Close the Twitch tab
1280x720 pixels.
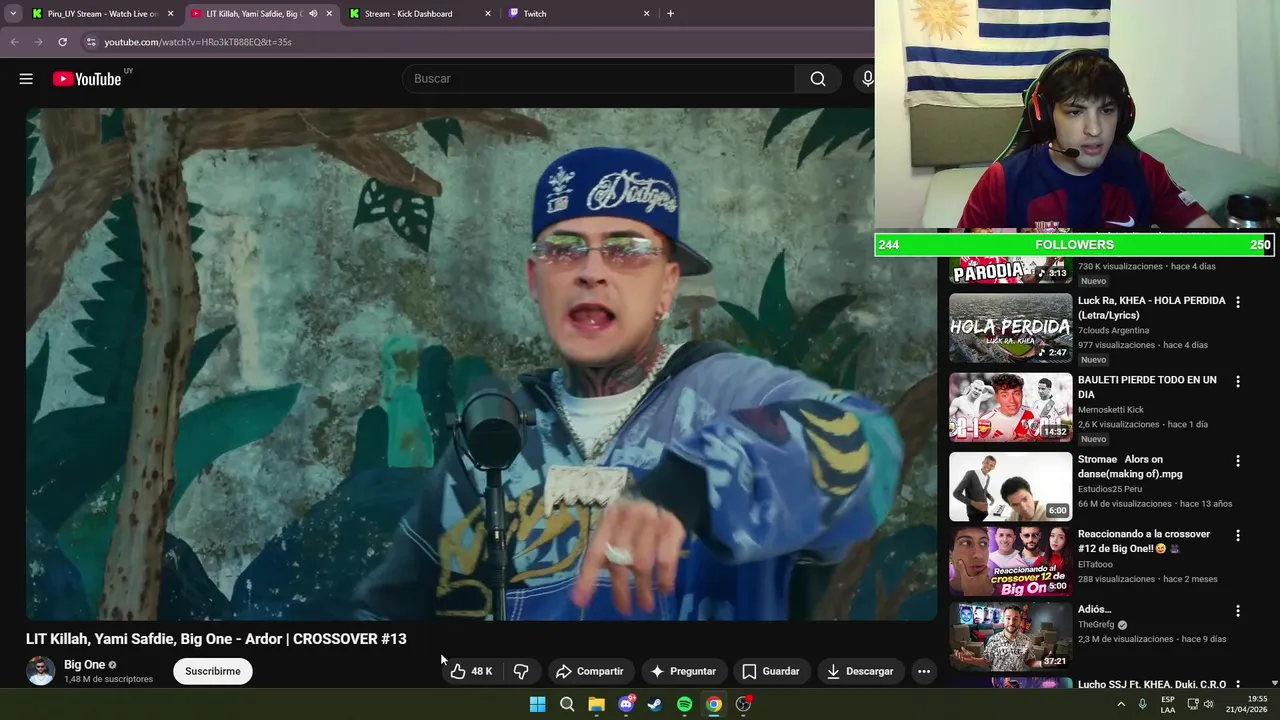pos(646,14)
